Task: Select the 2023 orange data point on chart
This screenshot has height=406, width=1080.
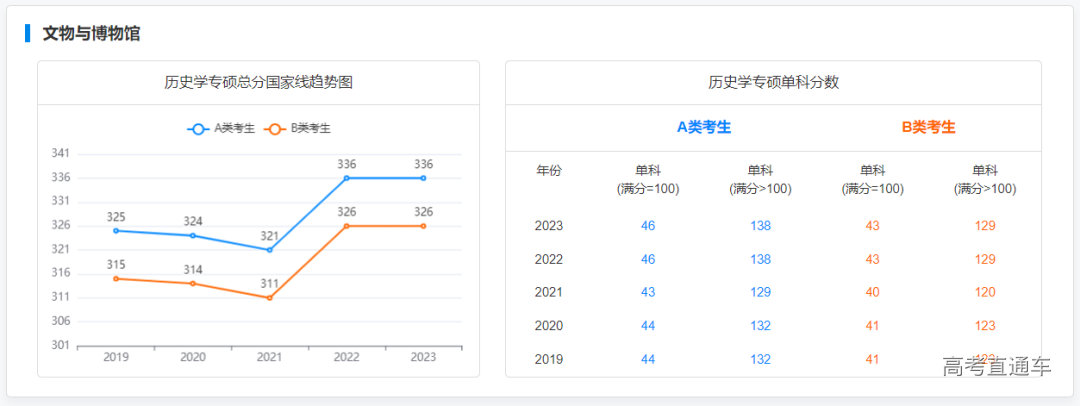Action: [423, 226]
